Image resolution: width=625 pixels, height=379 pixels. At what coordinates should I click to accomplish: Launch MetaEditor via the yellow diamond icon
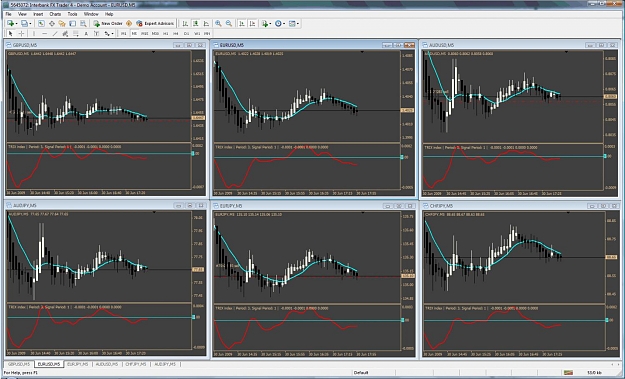pyautogui.click(x=129, y=24)
